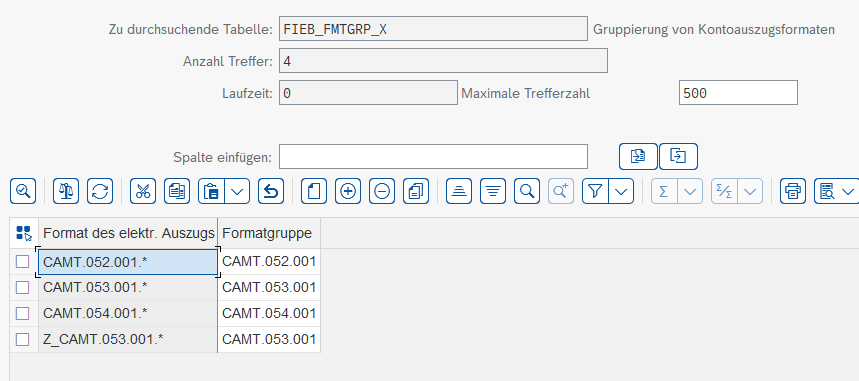Click the Print icon
This screenshot has height=381, width=859.
pyautogui.click(x=793, y=191)
